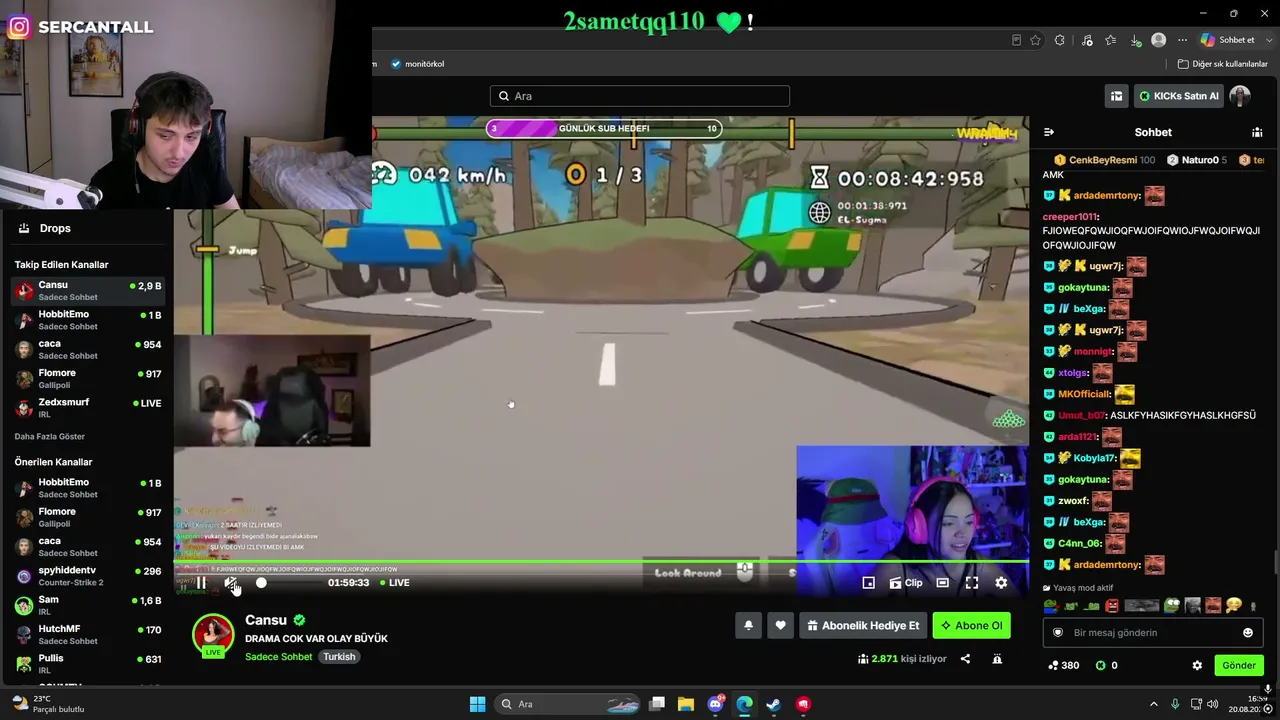Open browser extensions puzzle icon
Viewport: 1280px width, 720px height.
tap(1060, 40)
